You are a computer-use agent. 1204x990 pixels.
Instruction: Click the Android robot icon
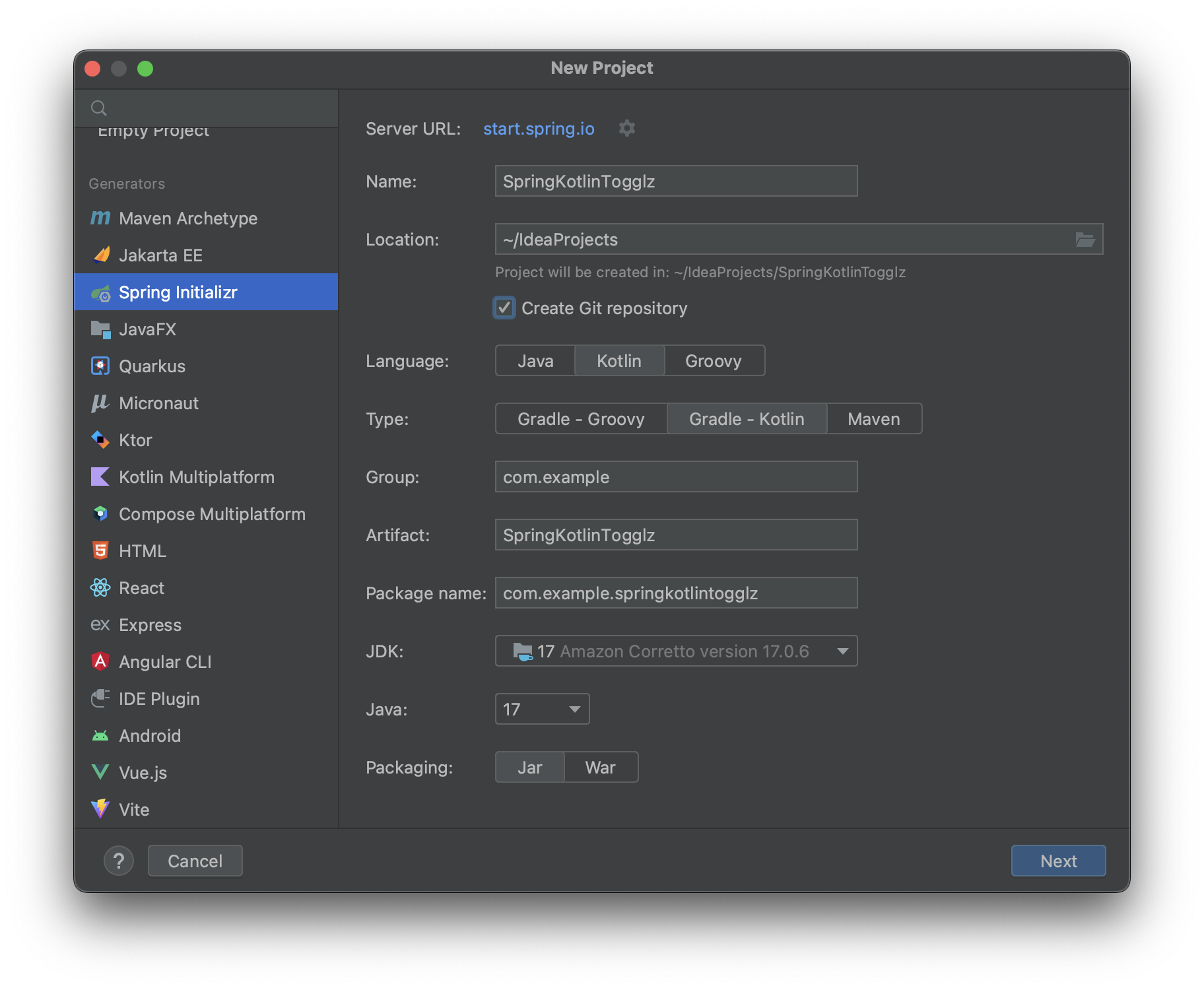click(x=100, y=735)
